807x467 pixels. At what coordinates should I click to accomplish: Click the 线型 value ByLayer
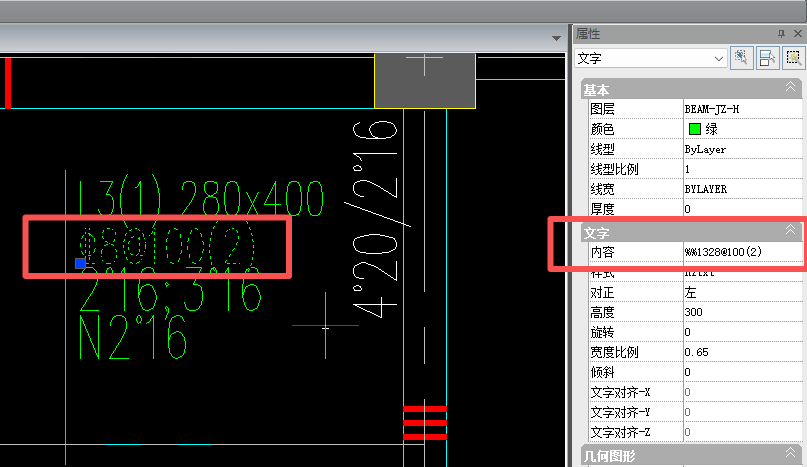click(705, 149)
